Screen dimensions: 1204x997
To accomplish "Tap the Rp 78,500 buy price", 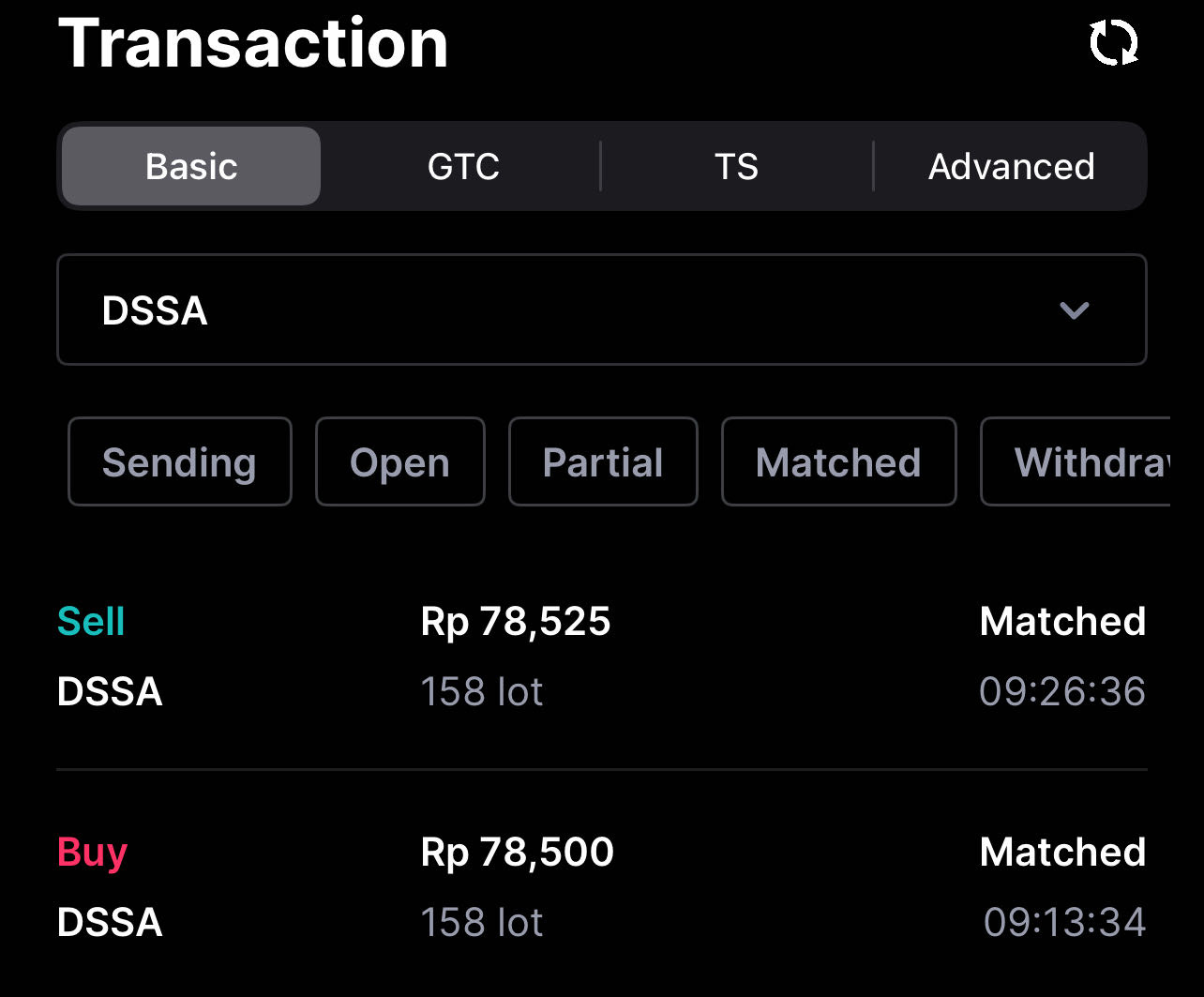I will tap(518, 853).
